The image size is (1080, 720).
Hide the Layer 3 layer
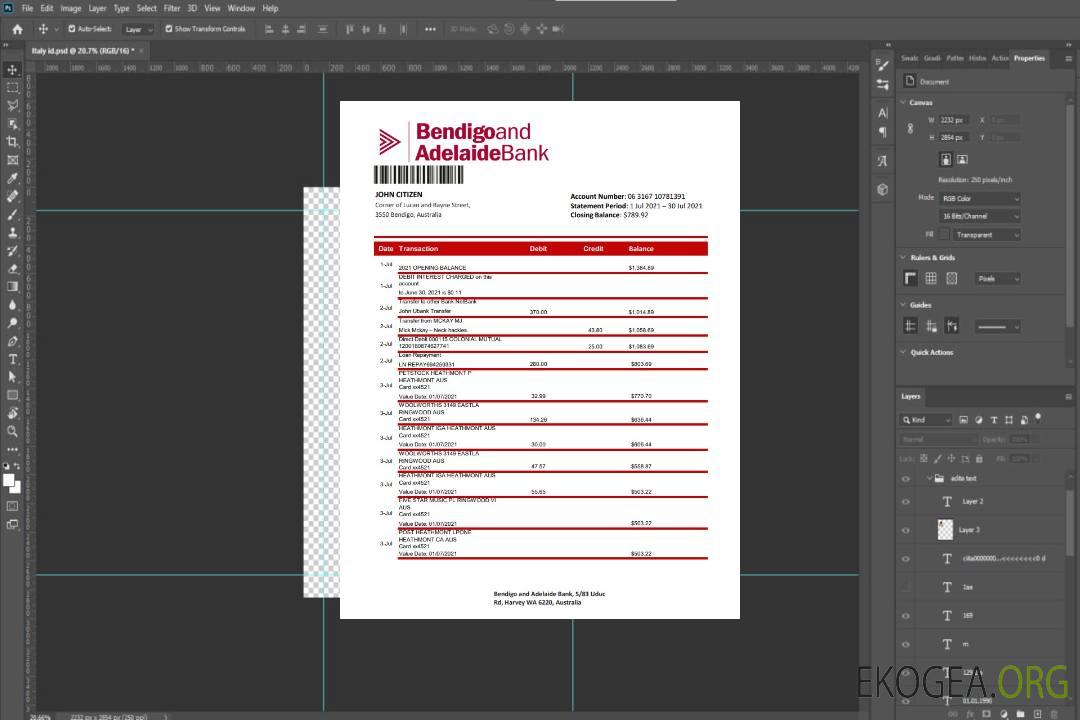(906, 531)
